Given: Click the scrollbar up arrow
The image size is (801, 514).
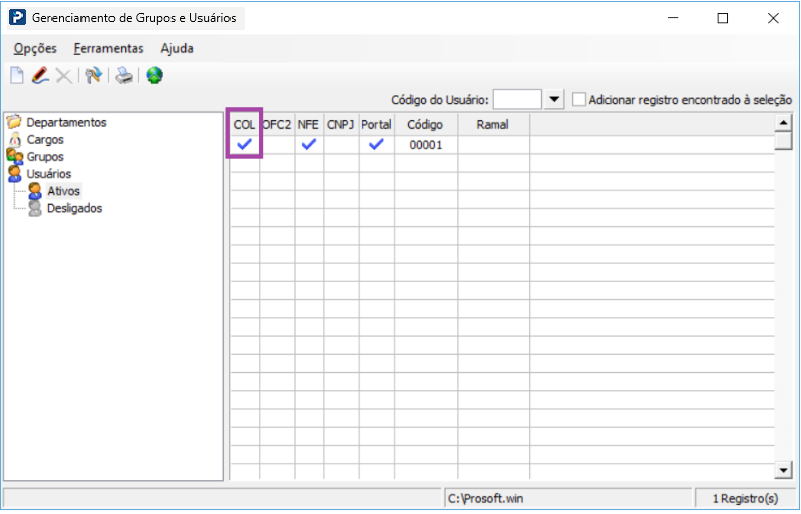Looking at the screenshot, I should point(783,123).
